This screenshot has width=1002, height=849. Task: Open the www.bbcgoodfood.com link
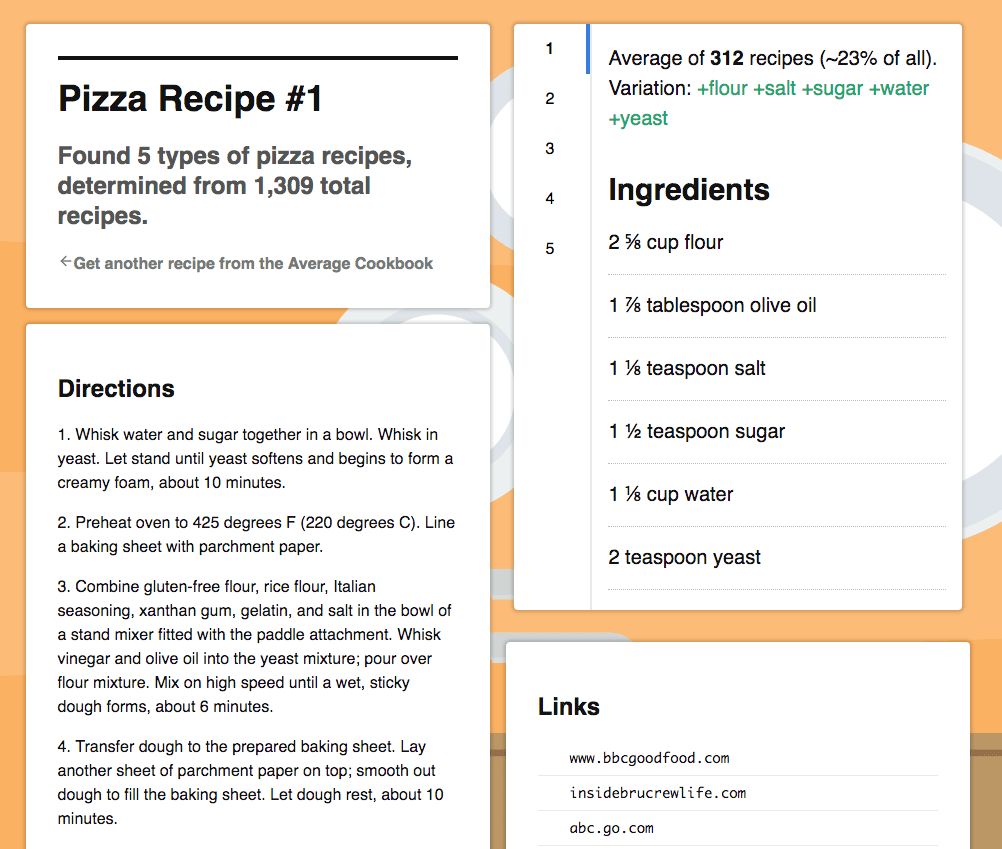coord(649,758)
